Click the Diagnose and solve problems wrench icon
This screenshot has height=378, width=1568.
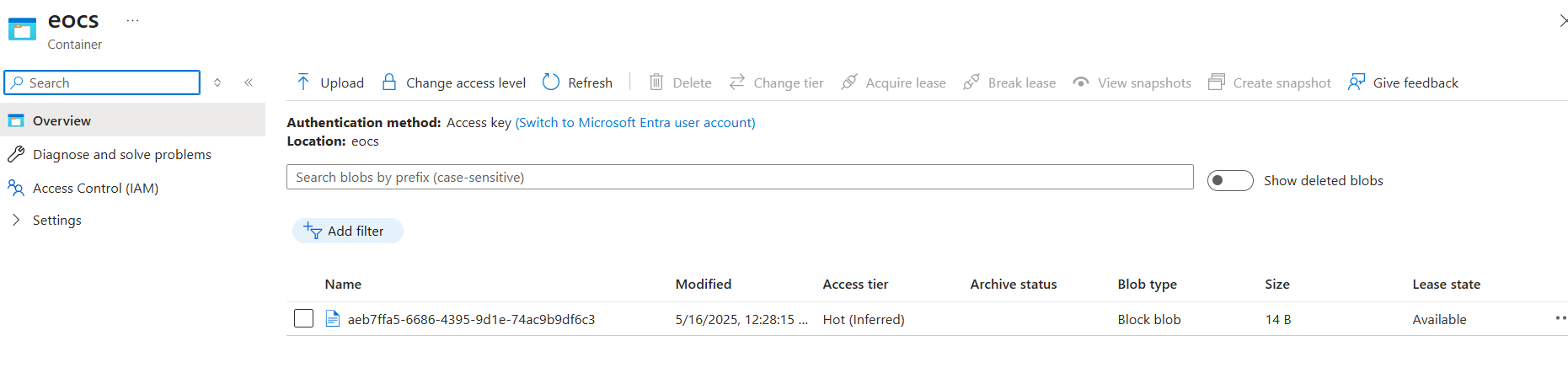[x=16, y=154]
